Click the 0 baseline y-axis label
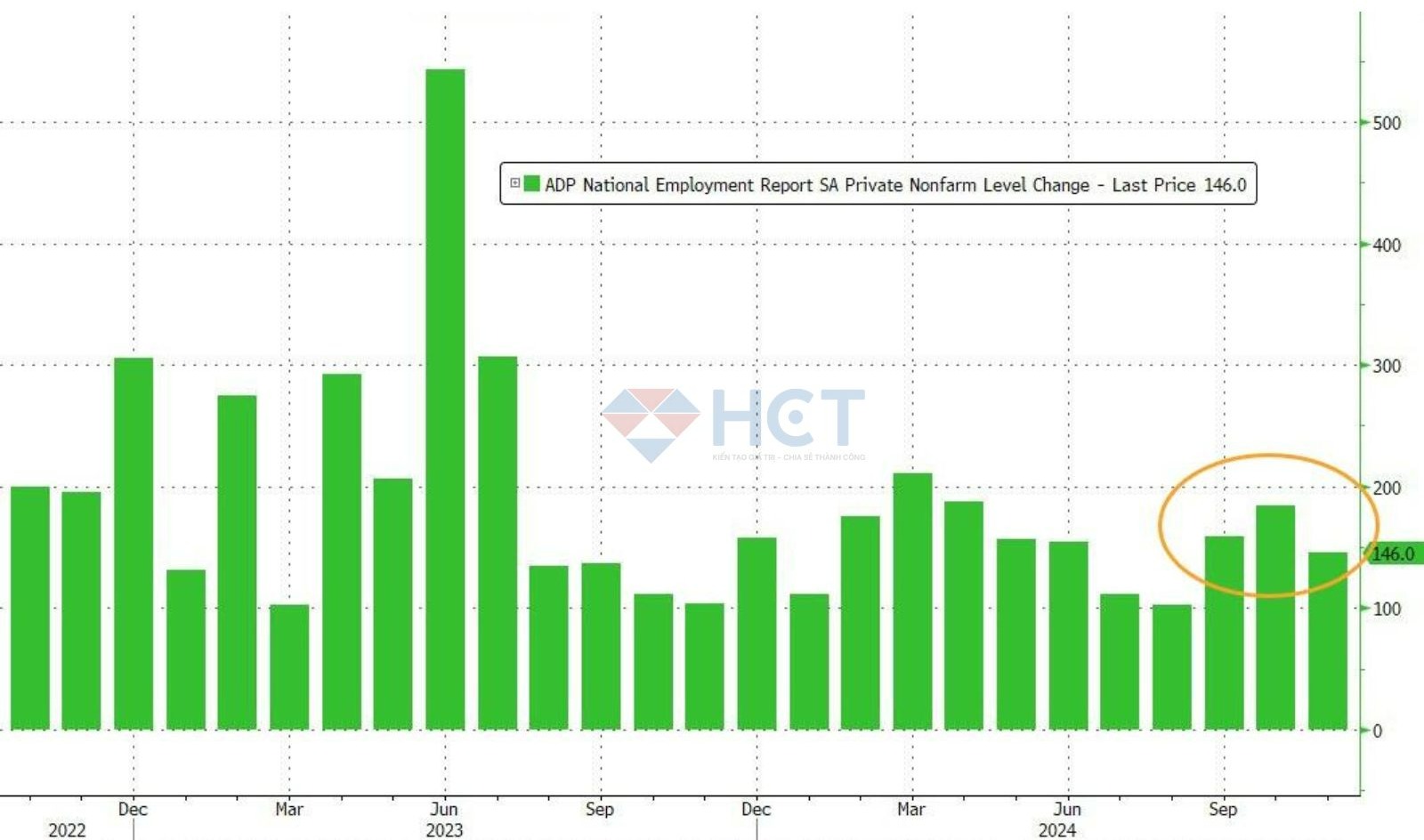Screen dimensions: 1424x840 click(x=1377, y=731)
